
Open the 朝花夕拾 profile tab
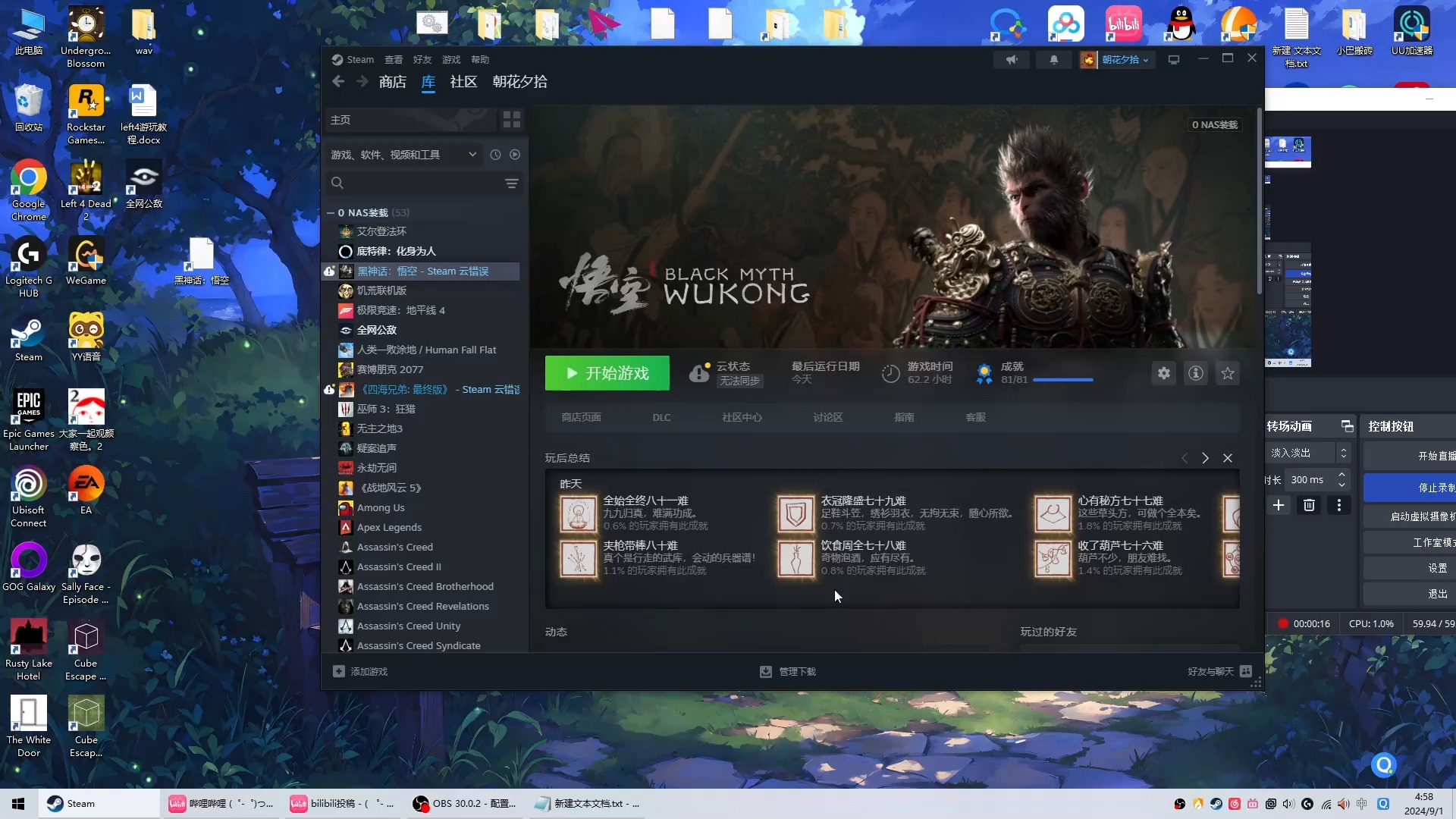520,82
